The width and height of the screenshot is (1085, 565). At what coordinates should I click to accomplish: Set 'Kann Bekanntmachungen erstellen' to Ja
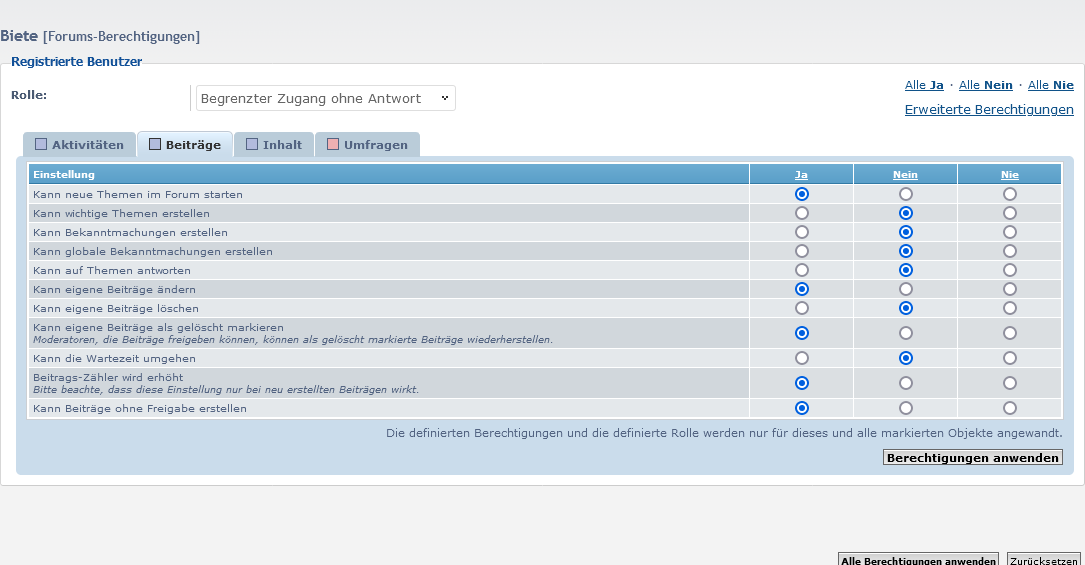click(x=801, y=232)
